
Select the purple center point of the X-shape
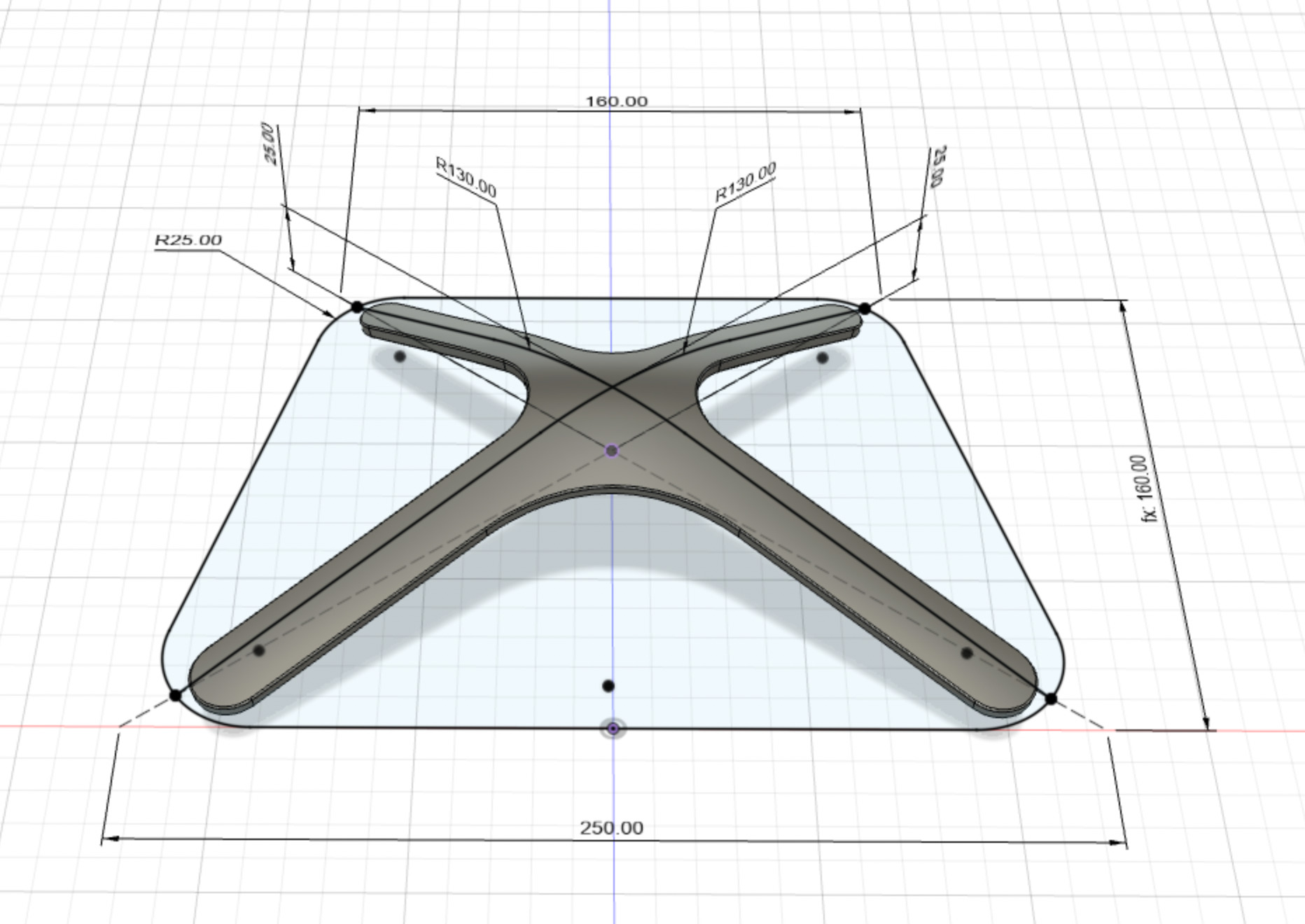coord(612,450)
